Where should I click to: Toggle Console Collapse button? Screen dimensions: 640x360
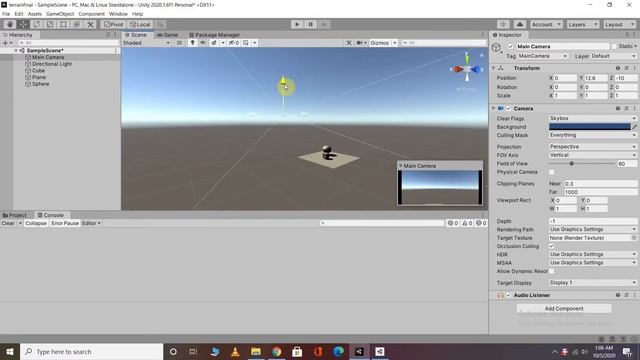pyautogui.click(x=36, y=223)
